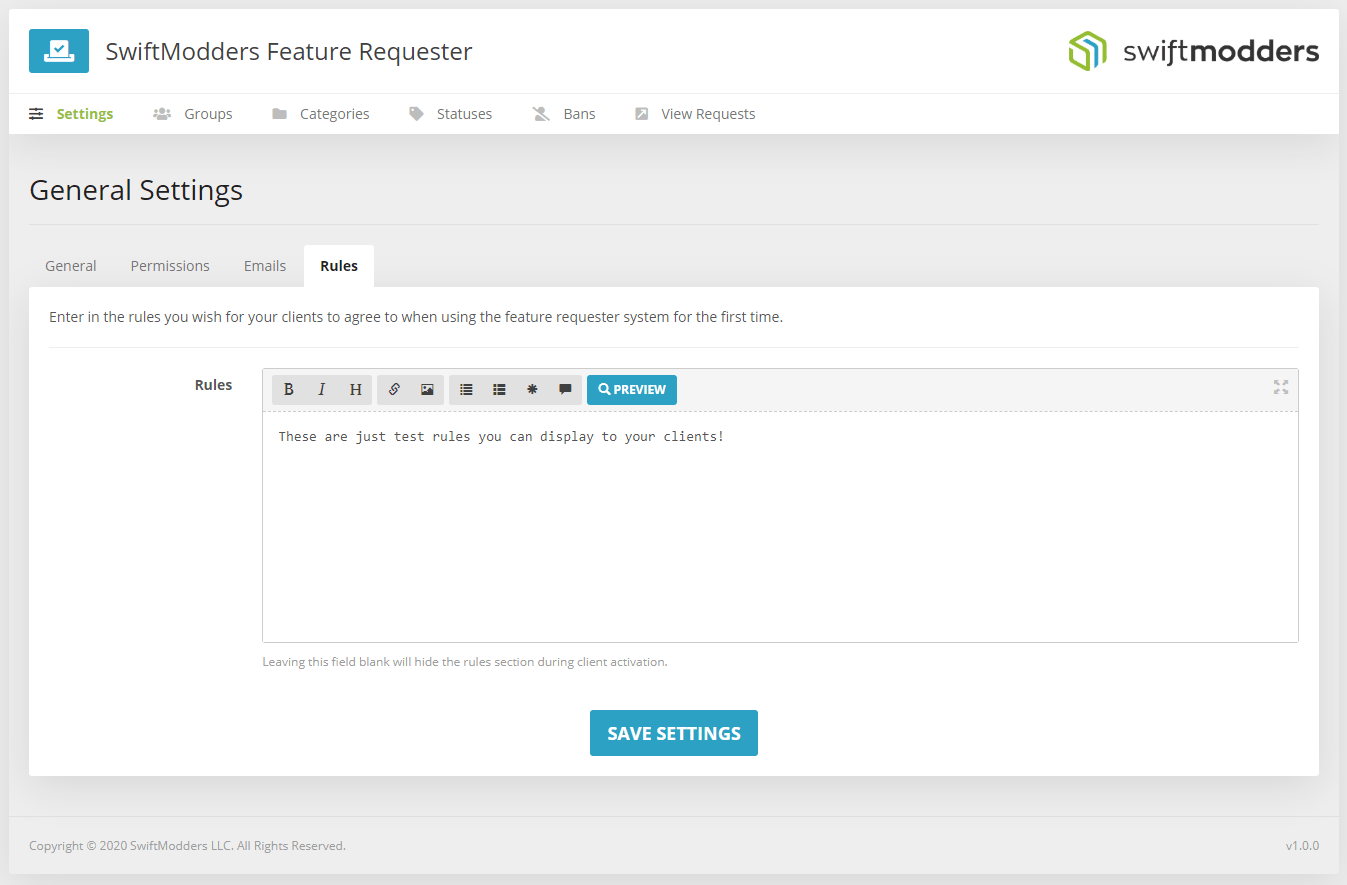
Task: Click the 'Leaving this field blank' hint text
Action: tap(464, 662)
